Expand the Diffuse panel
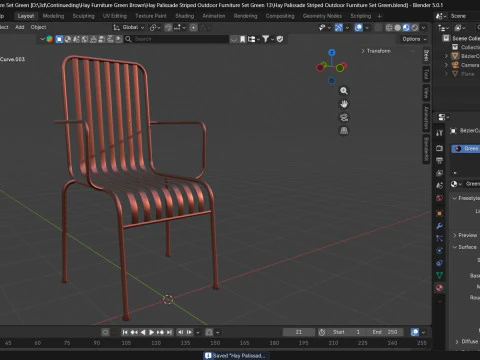The width and height of the screenshot is (480, 360). click(x=467, y=341)
